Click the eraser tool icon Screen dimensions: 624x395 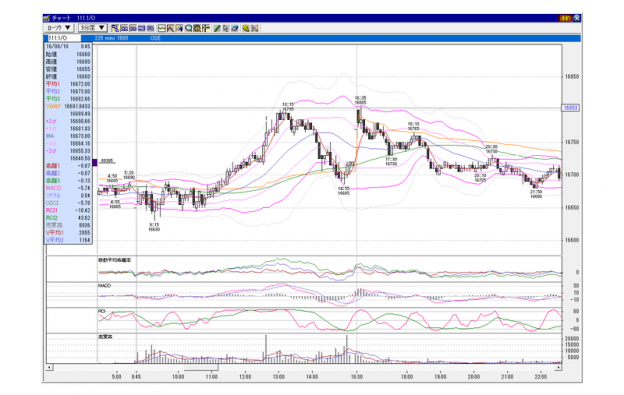click(x=234, y=28)
